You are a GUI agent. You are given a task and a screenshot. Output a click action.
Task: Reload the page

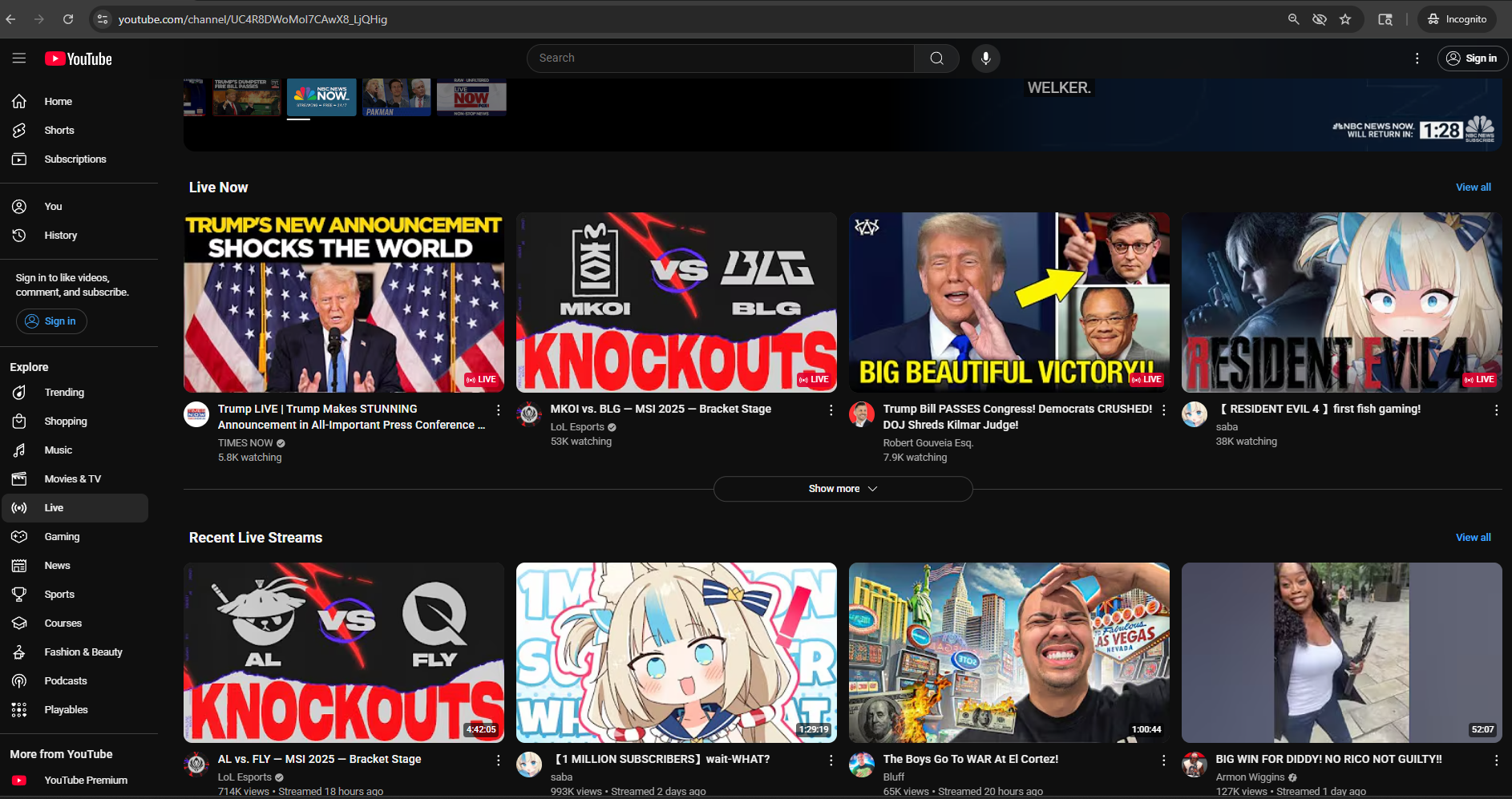click(68, 19)
